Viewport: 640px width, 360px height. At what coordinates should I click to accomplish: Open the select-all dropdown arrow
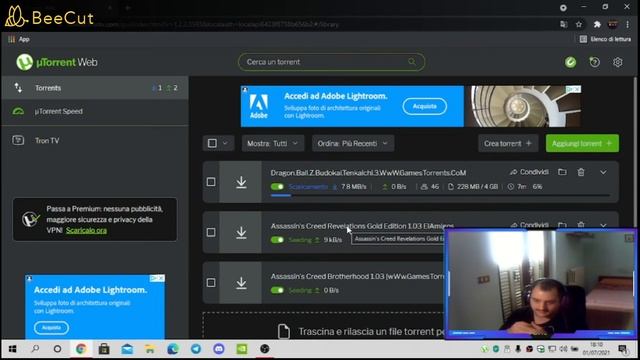coord(225,143)
